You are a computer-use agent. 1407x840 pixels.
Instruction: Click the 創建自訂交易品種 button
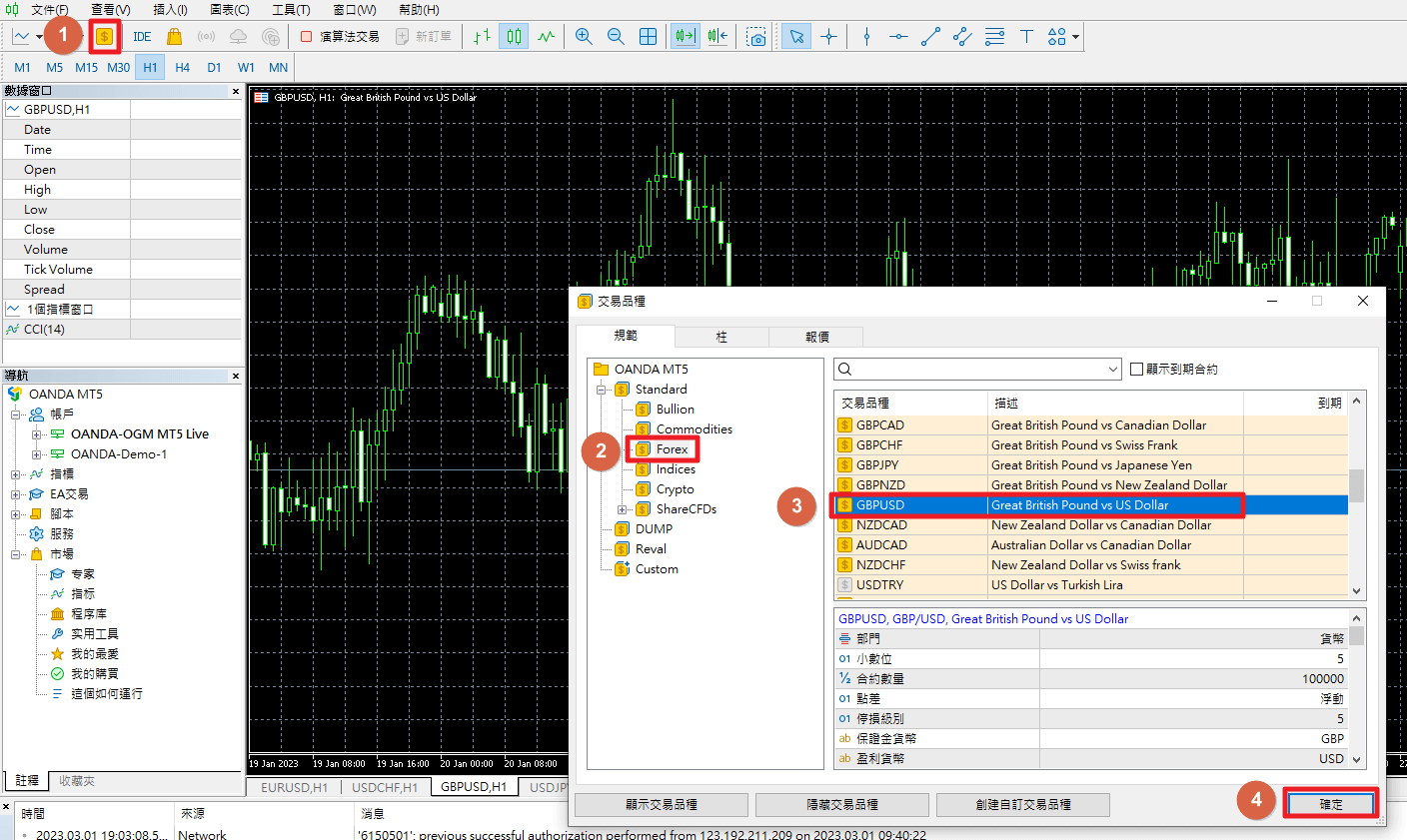1023,804
